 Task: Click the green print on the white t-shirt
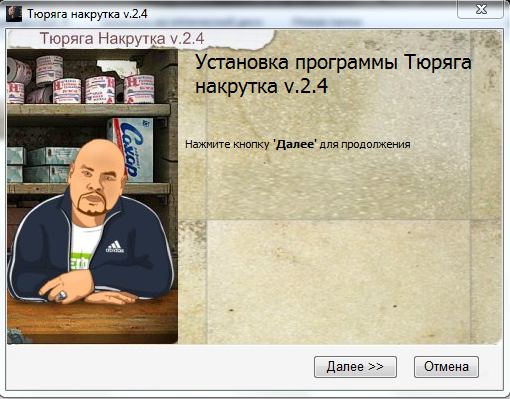pos(80,262)
